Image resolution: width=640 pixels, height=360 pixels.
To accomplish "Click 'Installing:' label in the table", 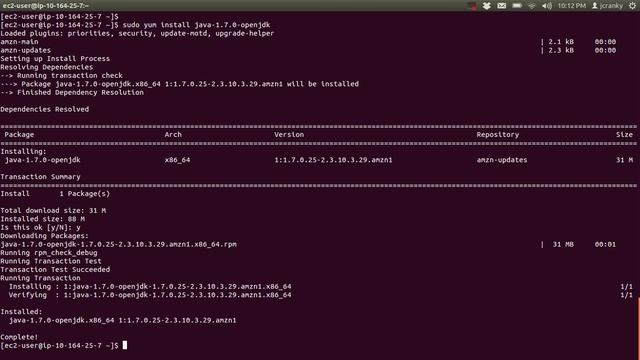I will tap(23, 151).
